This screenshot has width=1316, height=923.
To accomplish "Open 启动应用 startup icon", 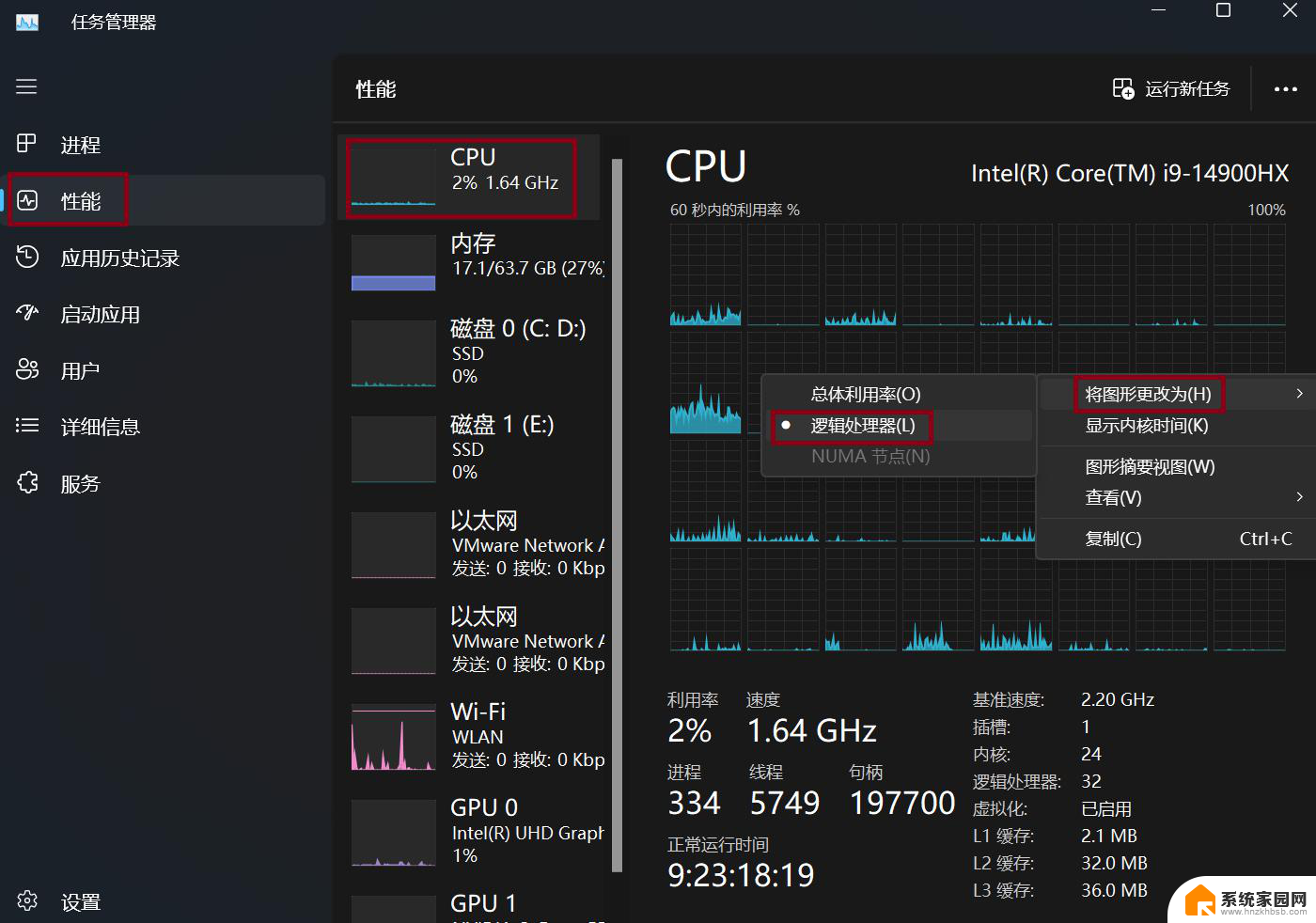I will click(x=27, y=313).
